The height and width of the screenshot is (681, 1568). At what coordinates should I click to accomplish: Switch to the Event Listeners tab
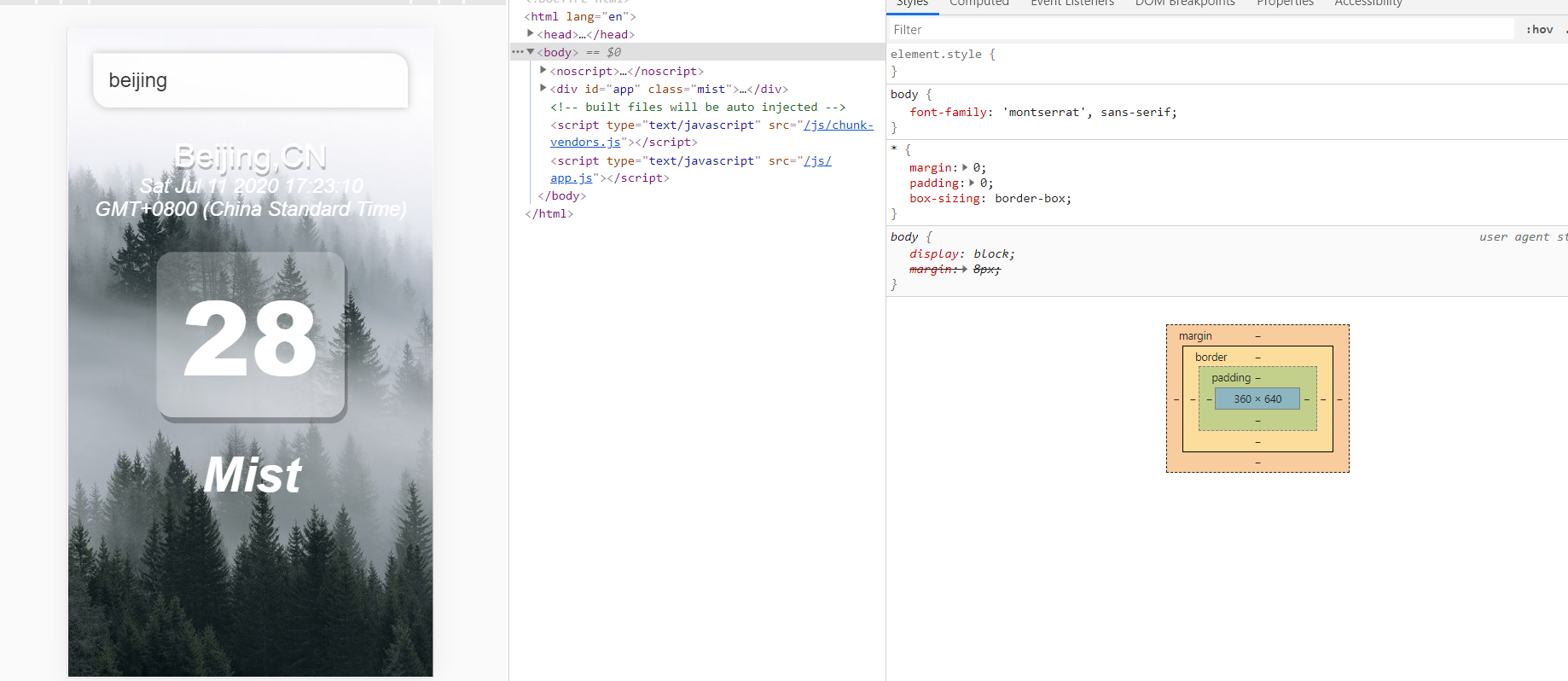[x=1071, y=3]
